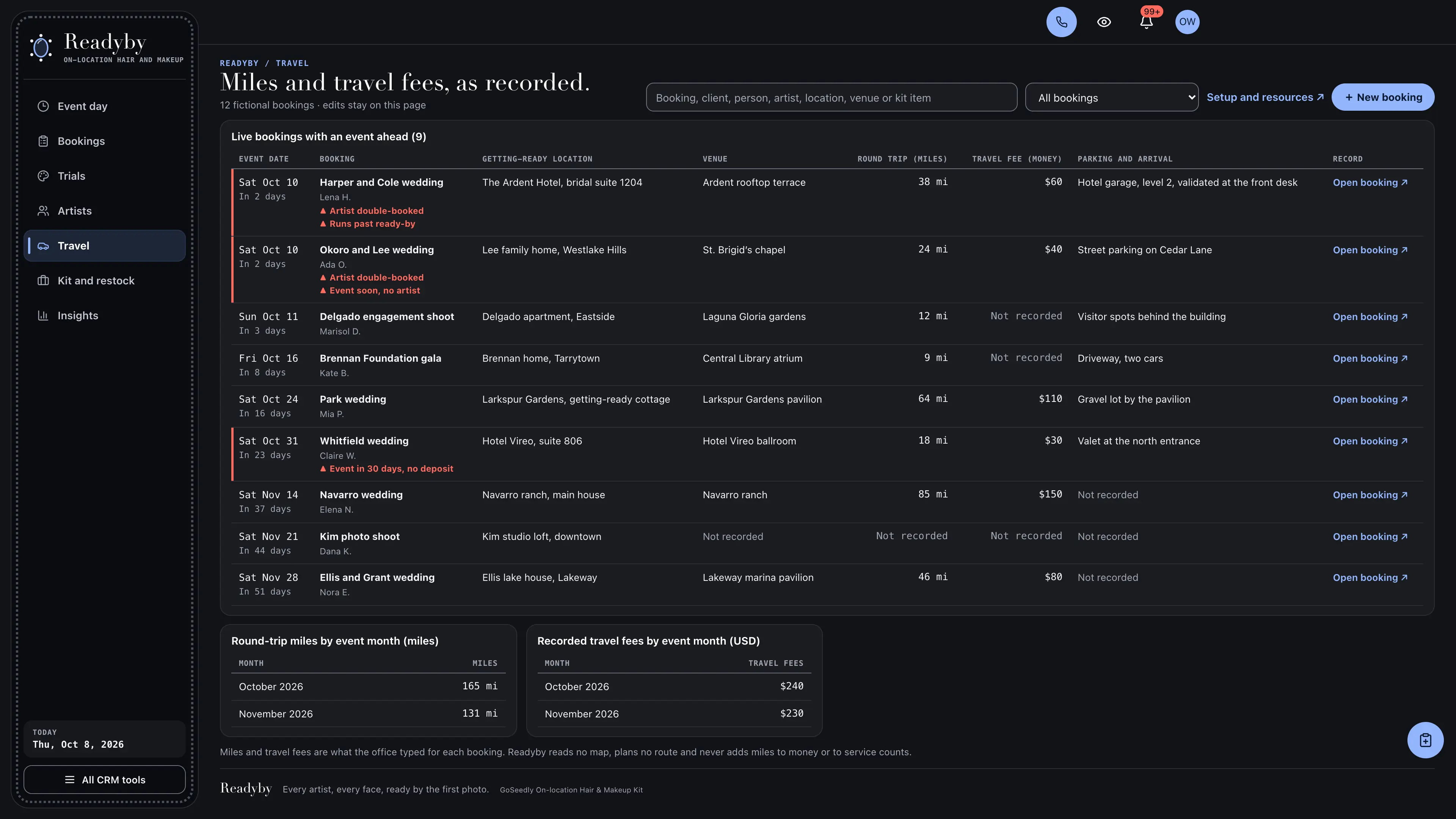Focus the booking search input field

832,97
